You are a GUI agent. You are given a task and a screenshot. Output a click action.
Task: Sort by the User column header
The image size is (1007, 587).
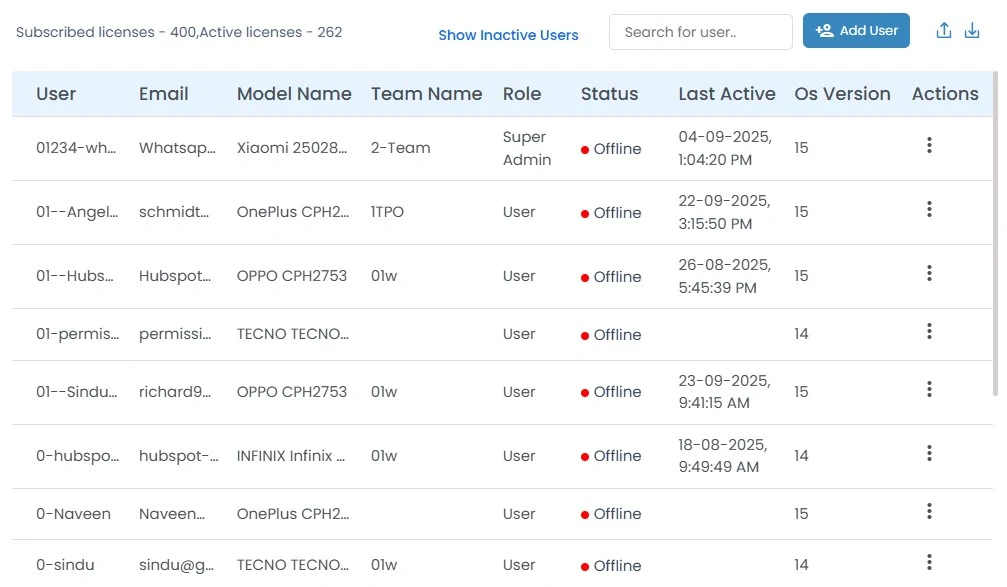[x=56, y=94]
